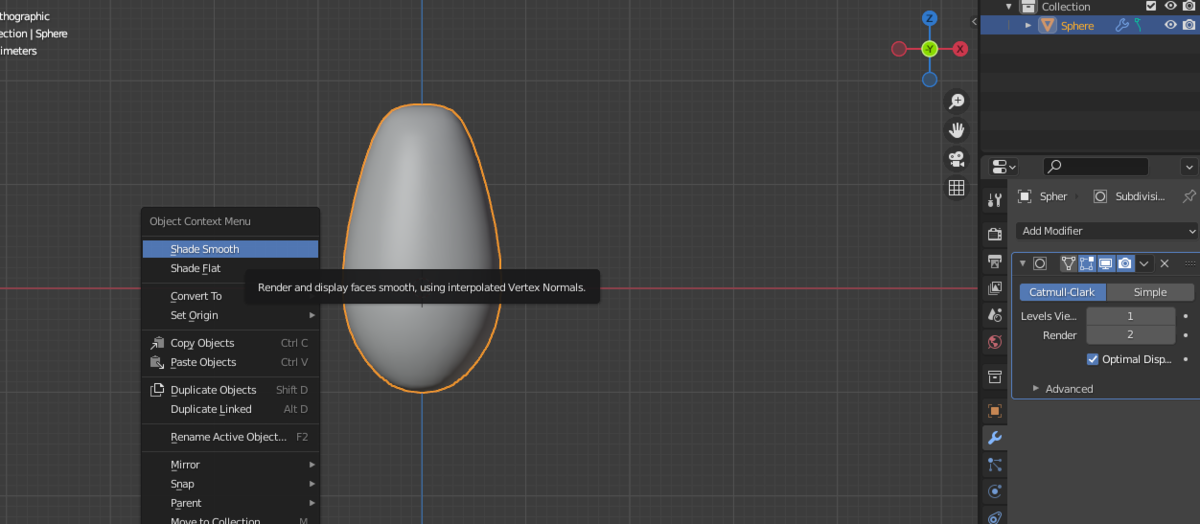Toggle modifier display in render camera icon
The height and width of the screenshot is (524, 1200).
pos(1125,263)
